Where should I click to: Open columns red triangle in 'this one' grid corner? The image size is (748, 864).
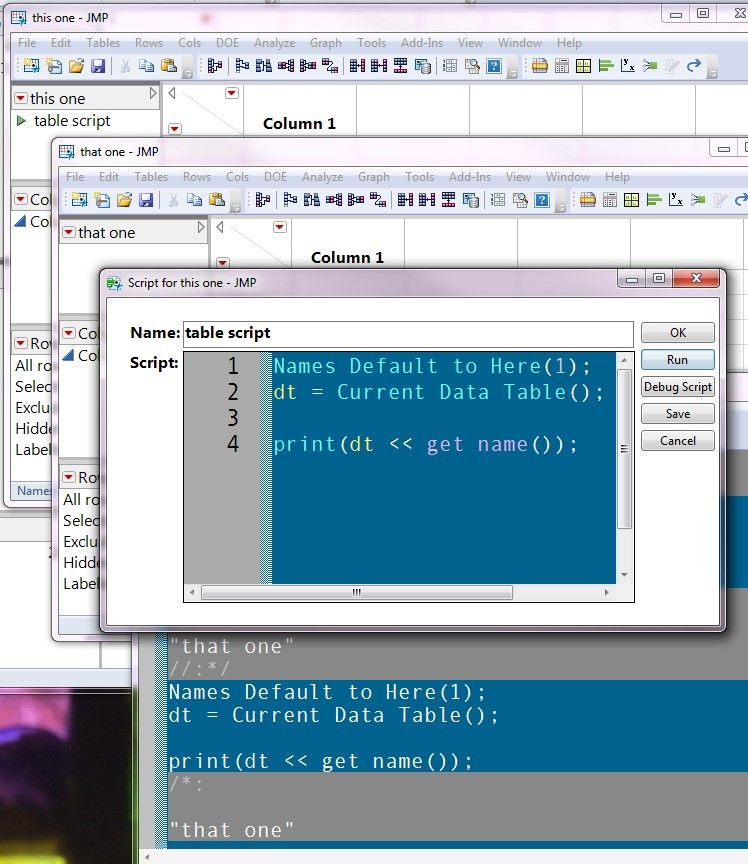click(x=232, y=93)
